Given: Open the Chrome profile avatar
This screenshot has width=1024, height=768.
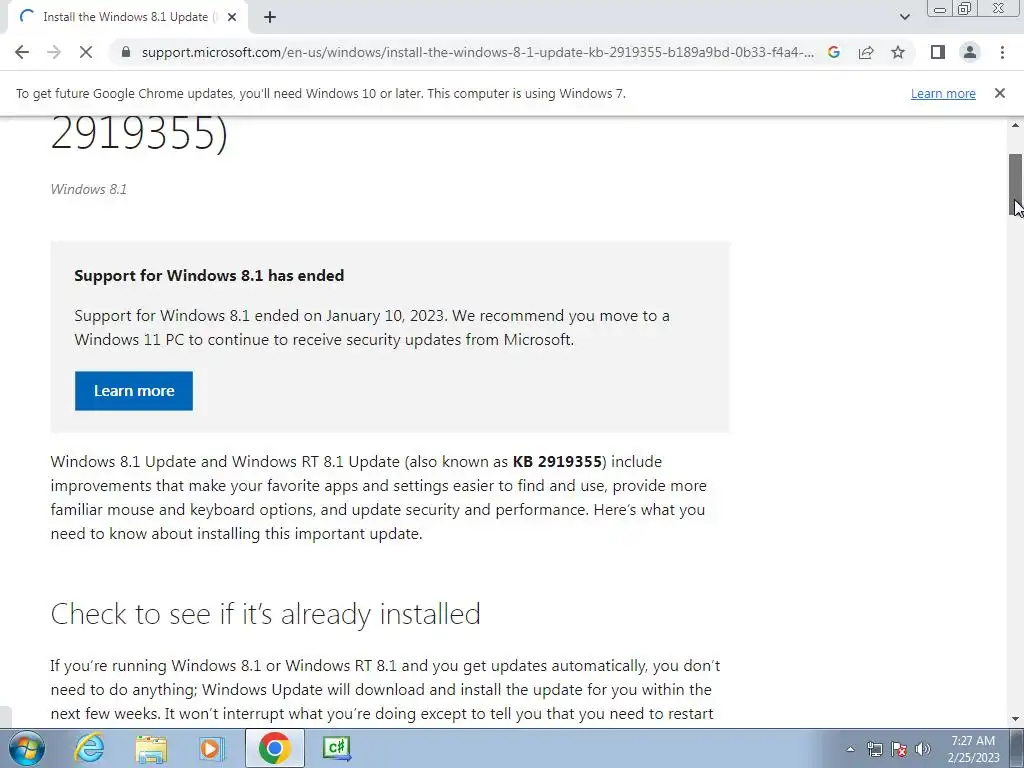Looking at the screenshot, I should point(970,52).
